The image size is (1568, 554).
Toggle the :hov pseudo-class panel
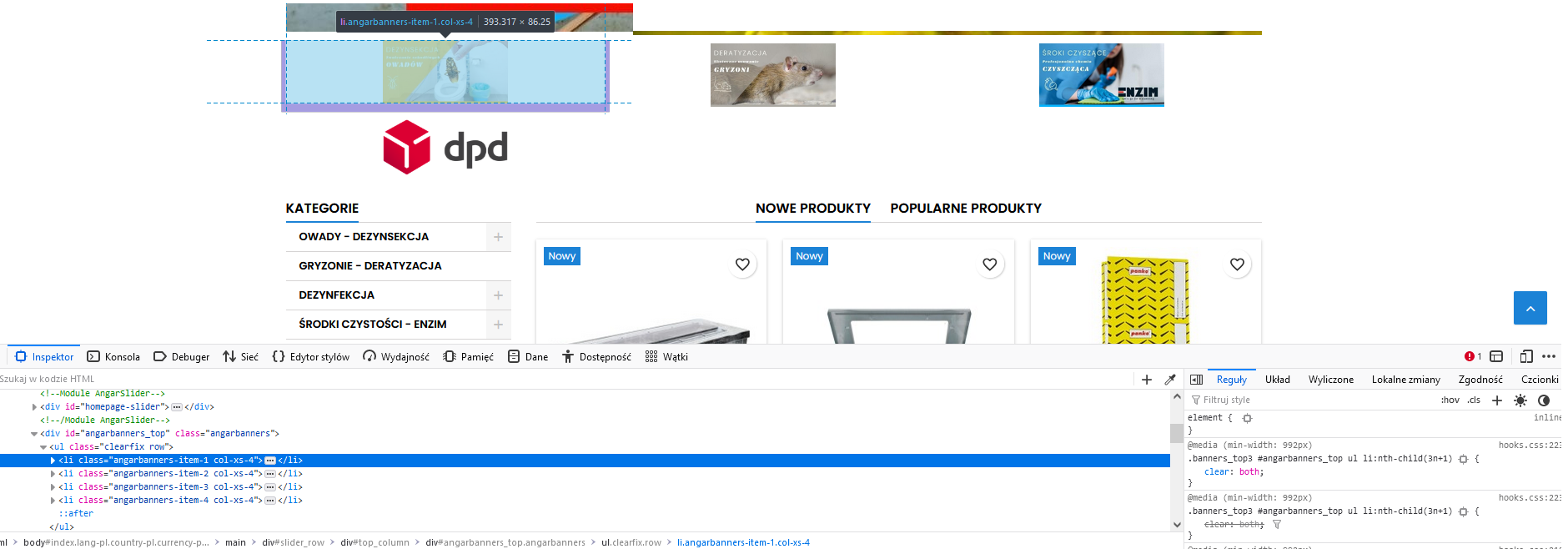pyautogui.click(x=1450, y=400)
